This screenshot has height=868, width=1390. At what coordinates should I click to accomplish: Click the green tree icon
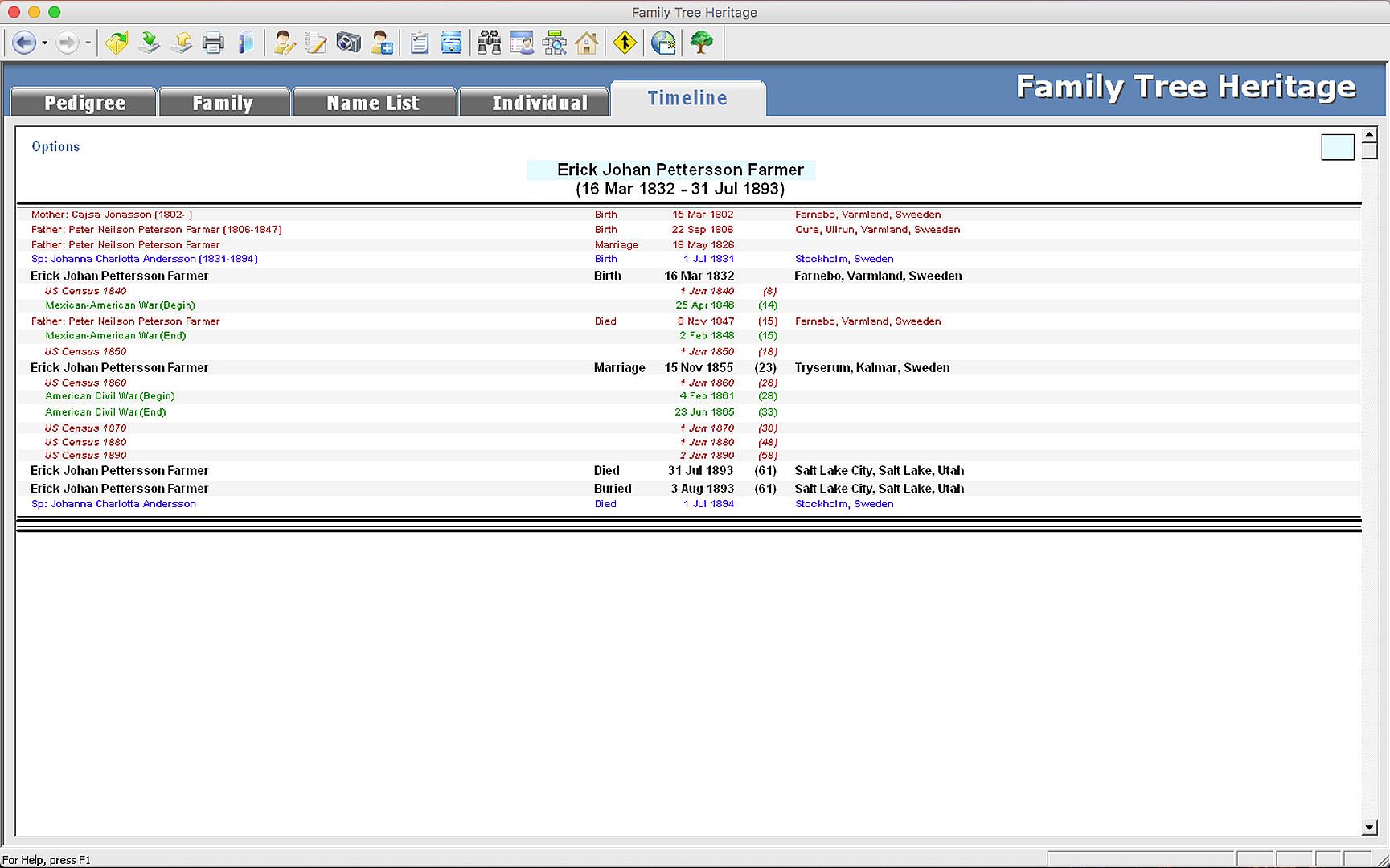[702, 43]
